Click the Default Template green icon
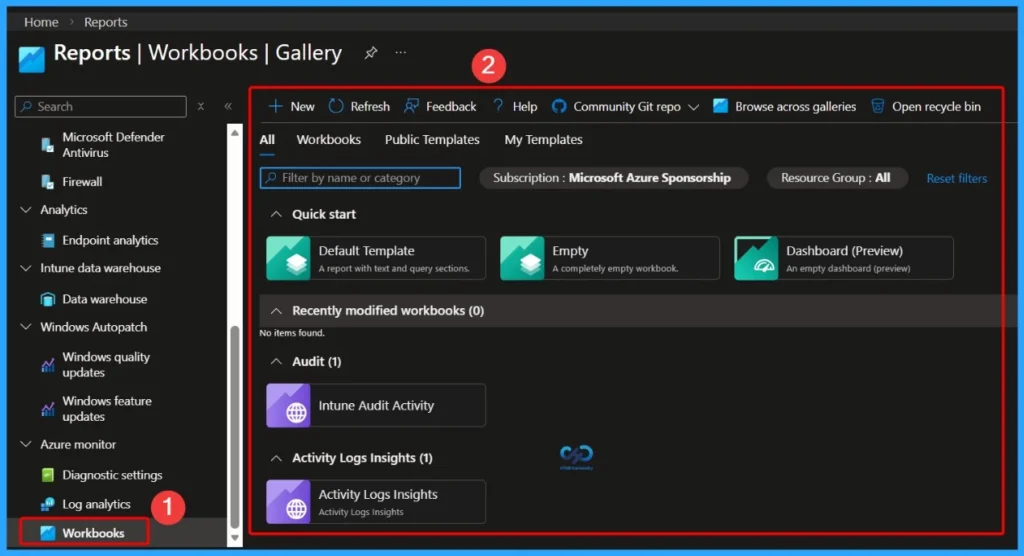Image resolution: width=1024 pixels, height=556 pixels. click(289, 259)
